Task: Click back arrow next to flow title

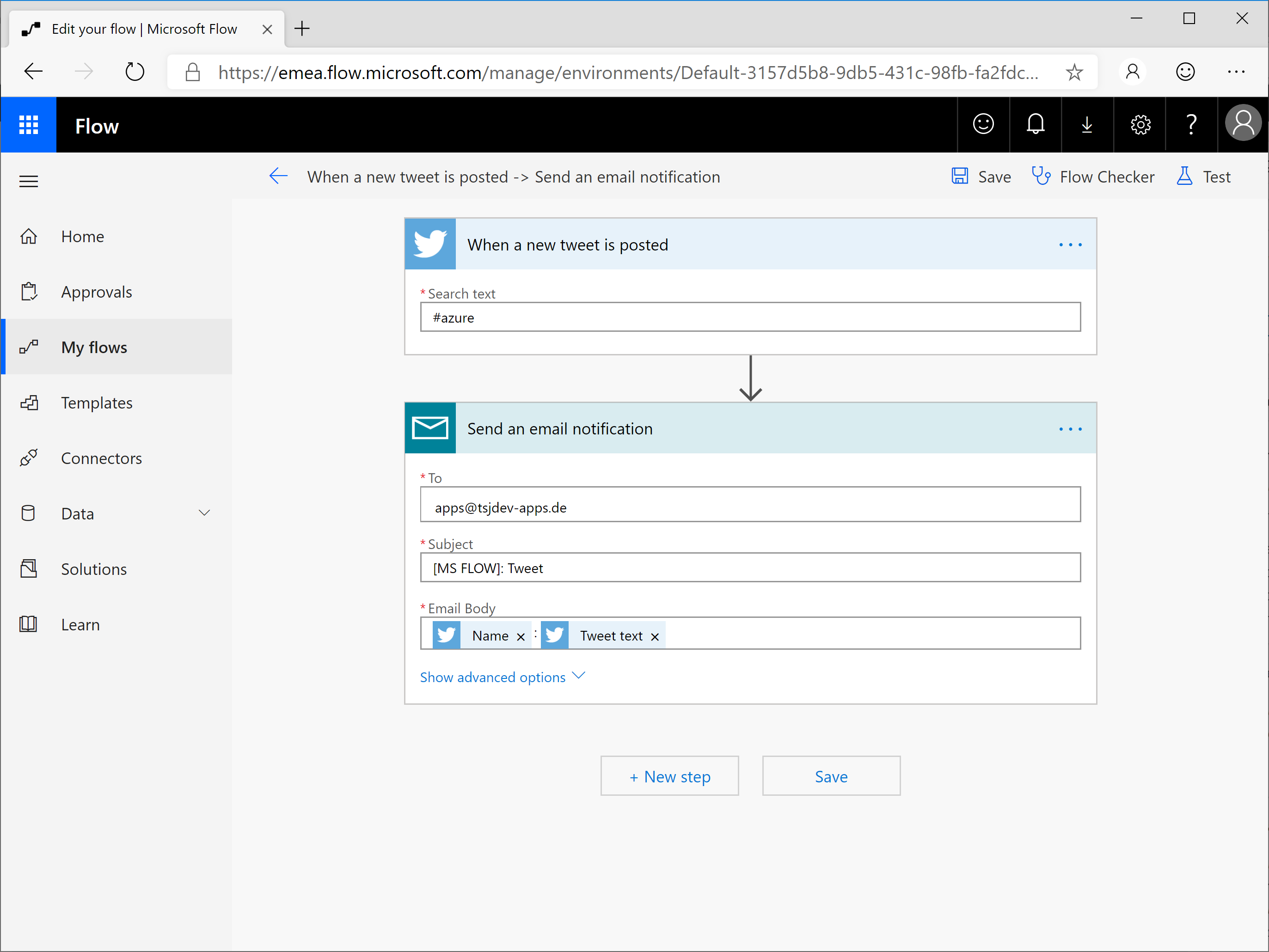Action: pyautogui.click(x=279, y=177)
